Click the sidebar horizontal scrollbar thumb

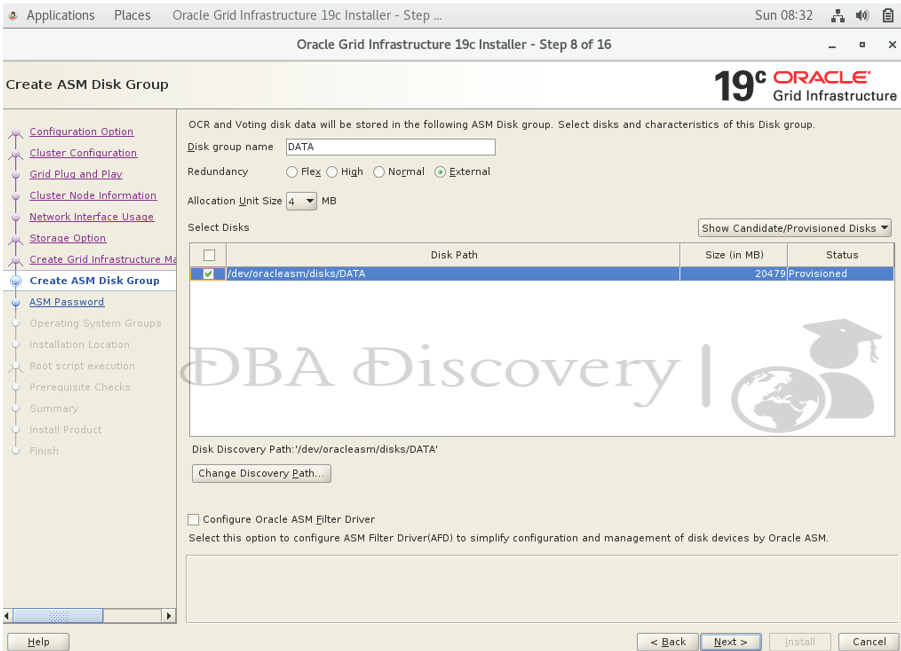tap(58, 616)
